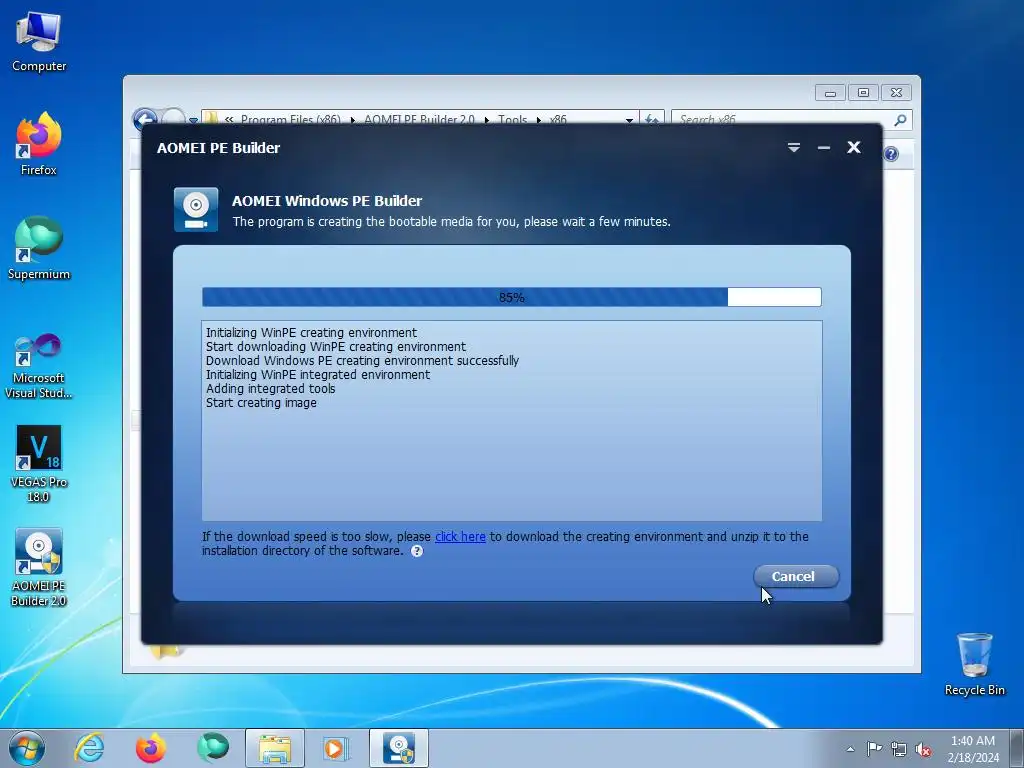Open Explorer help button

coord(891,154)
